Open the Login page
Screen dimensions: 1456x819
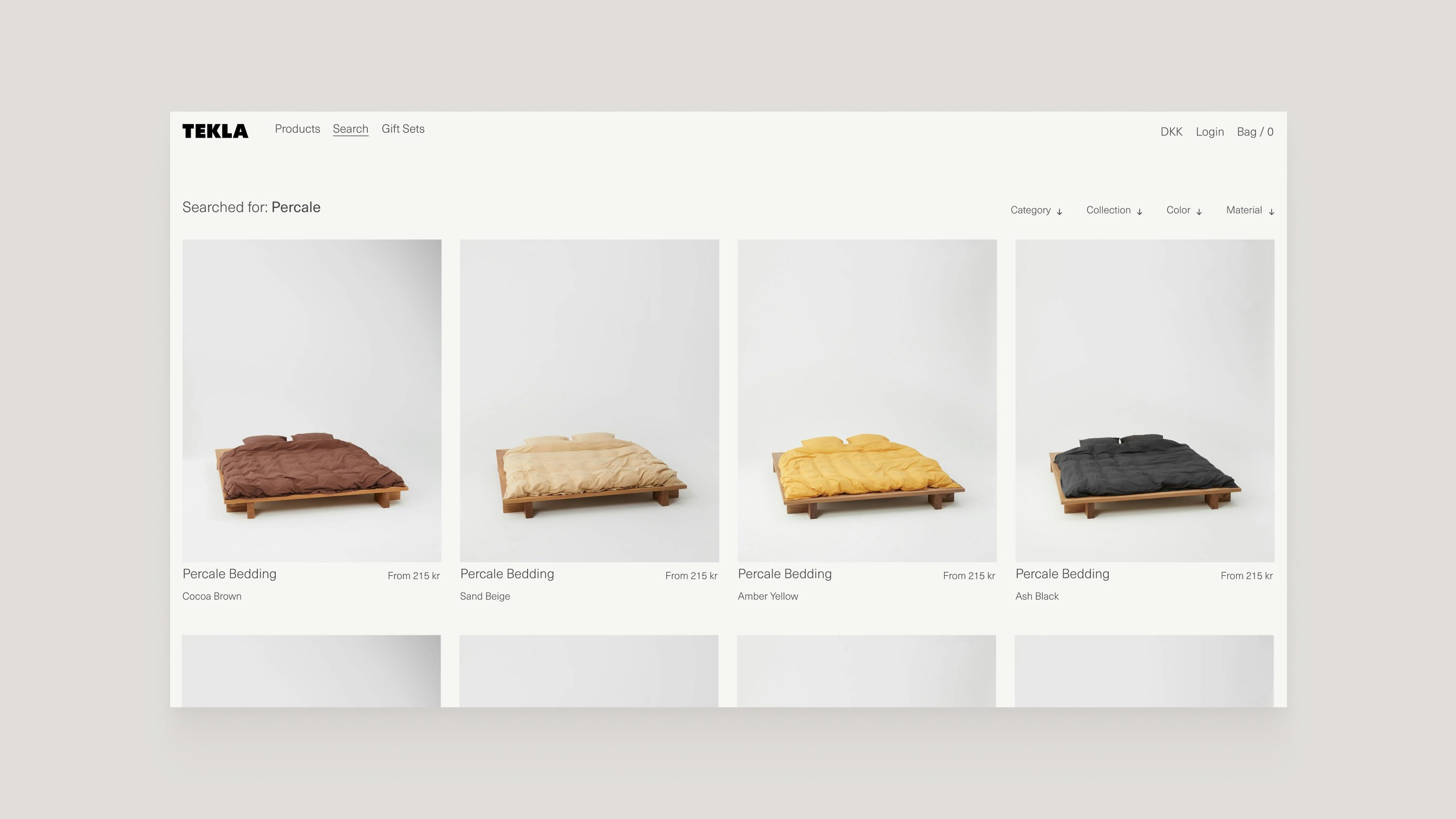point(1210,132)
